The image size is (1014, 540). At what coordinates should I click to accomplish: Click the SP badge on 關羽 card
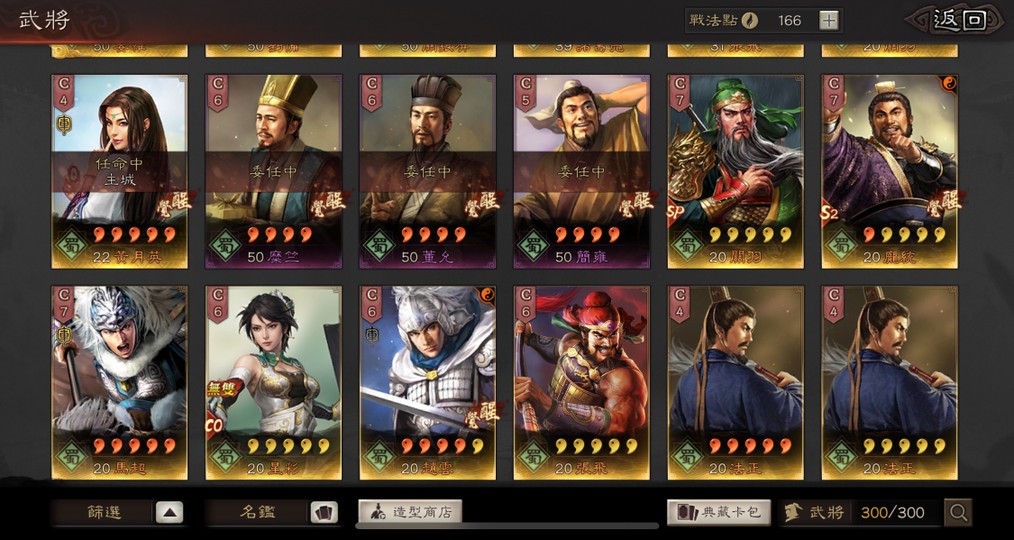click(x=676, y=211)
